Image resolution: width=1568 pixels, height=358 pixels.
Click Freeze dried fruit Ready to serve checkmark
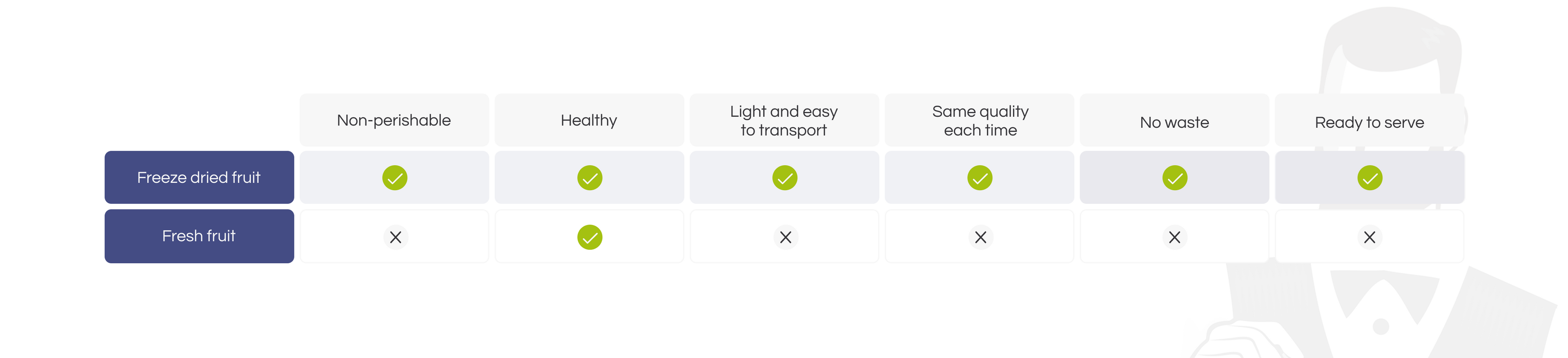point(1370,178)
